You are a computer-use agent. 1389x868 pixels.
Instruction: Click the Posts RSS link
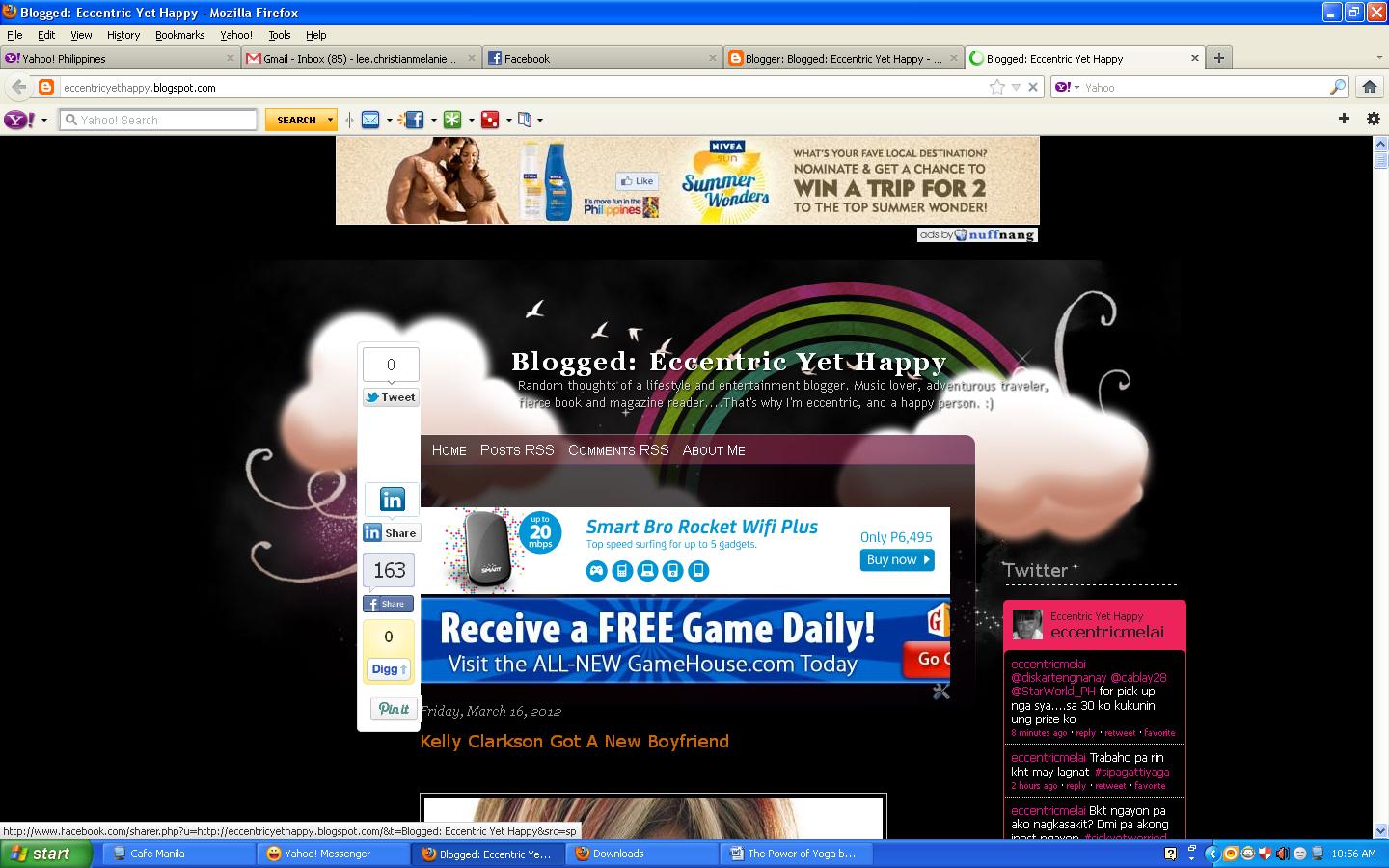tap(517, 450)
